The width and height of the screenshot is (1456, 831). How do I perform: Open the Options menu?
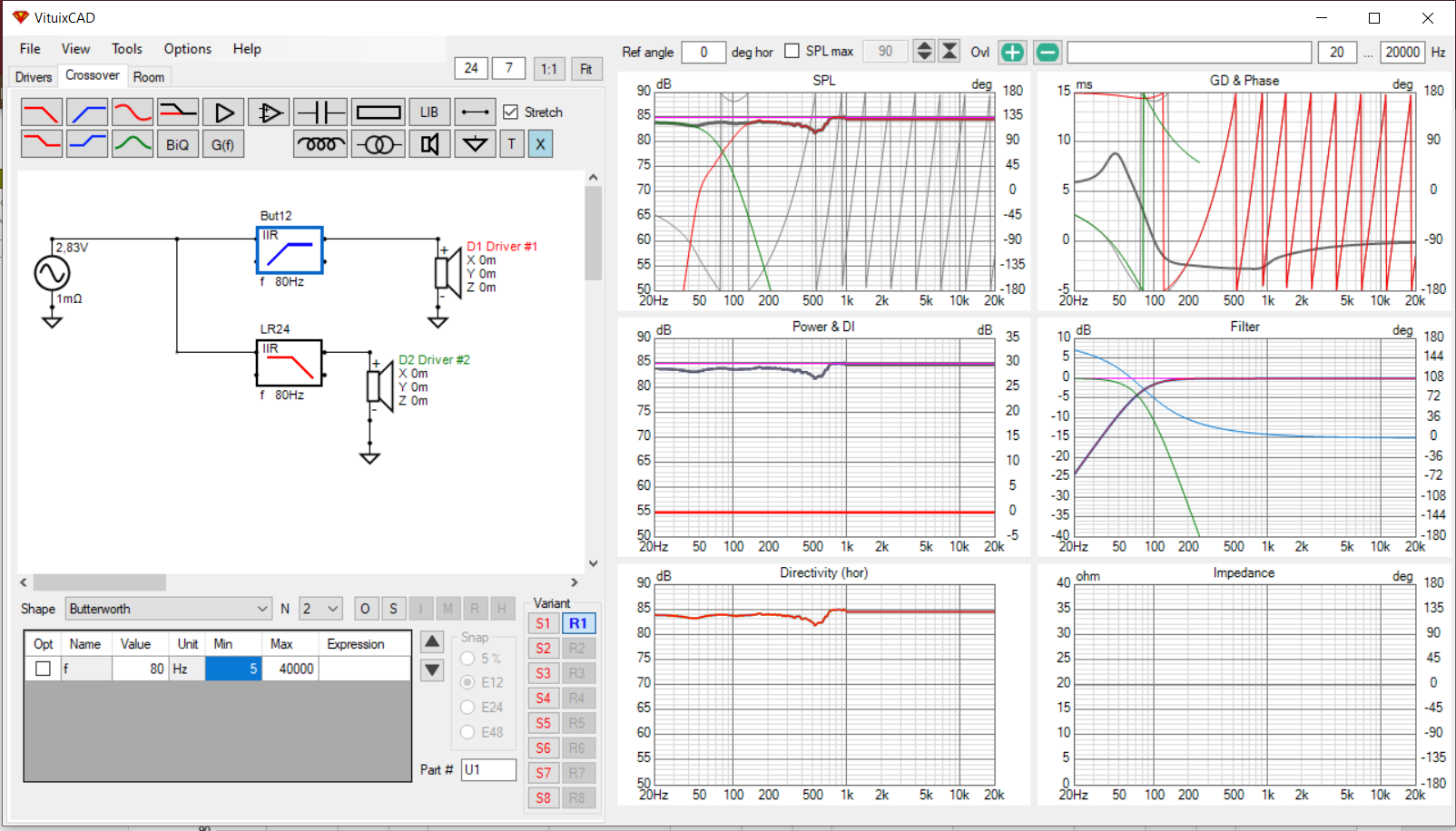[x=188, y=49]
